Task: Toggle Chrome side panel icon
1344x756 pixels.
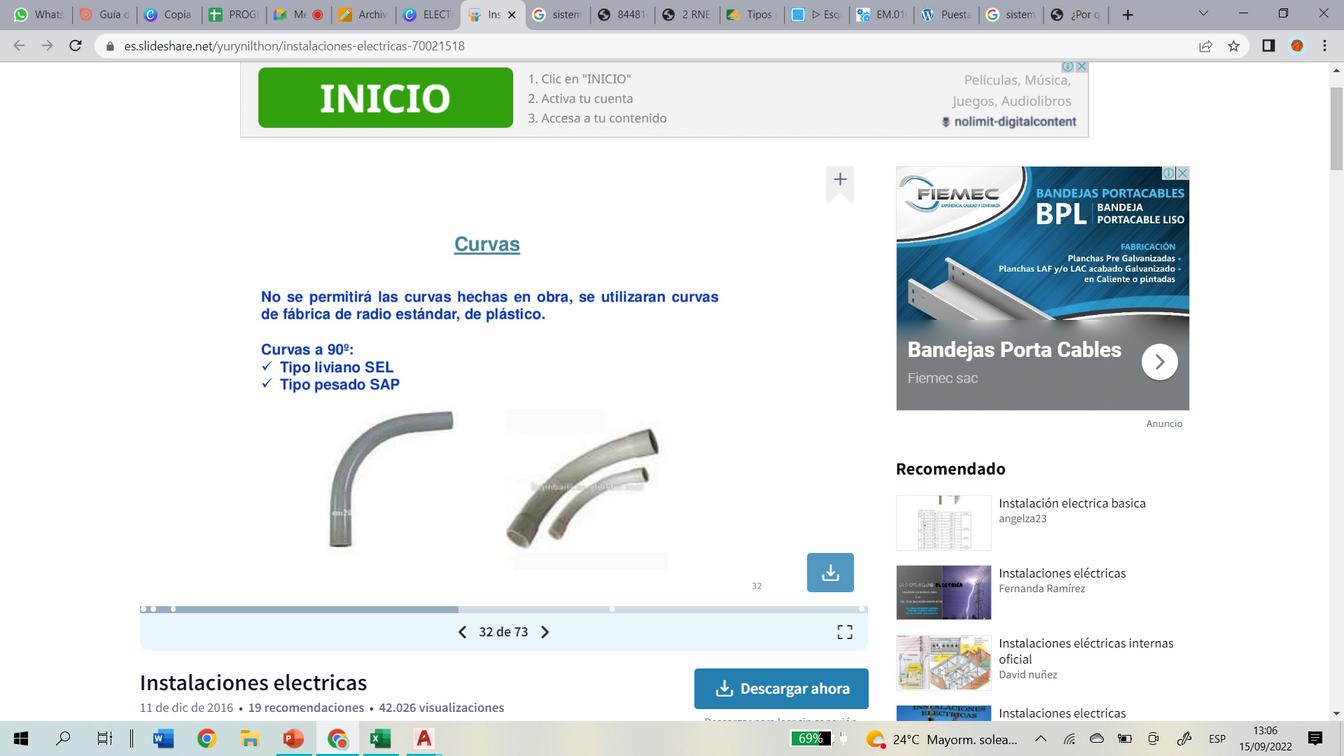Action: pos(1268,46)
